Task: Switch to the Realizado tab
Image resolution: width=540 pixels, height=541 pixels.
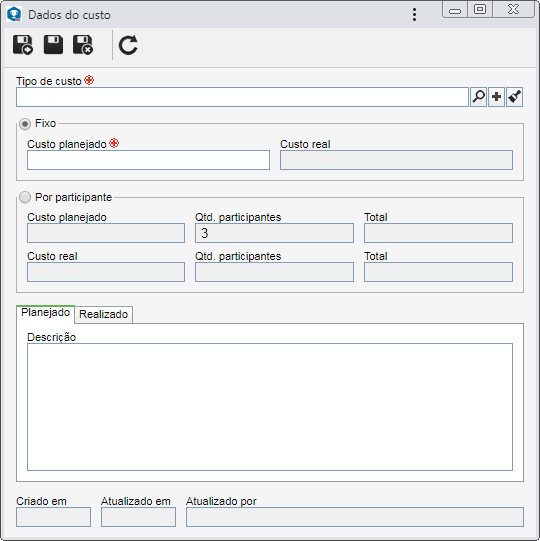Action: (104, 314)
